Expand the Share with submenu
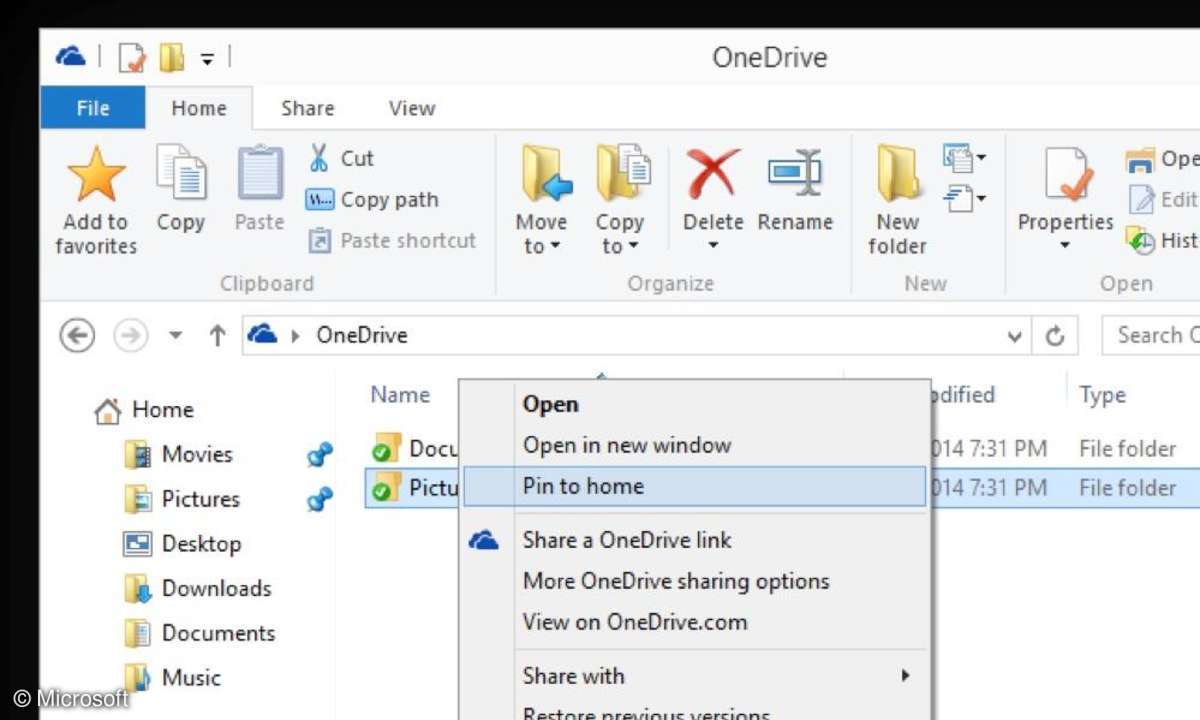The width and height of the screenshot is (1200, 720). [694, 676]
